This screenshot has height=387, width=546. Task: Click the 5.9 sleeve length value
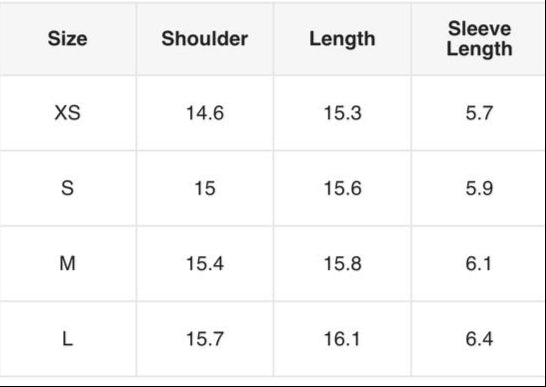[479, 188]
